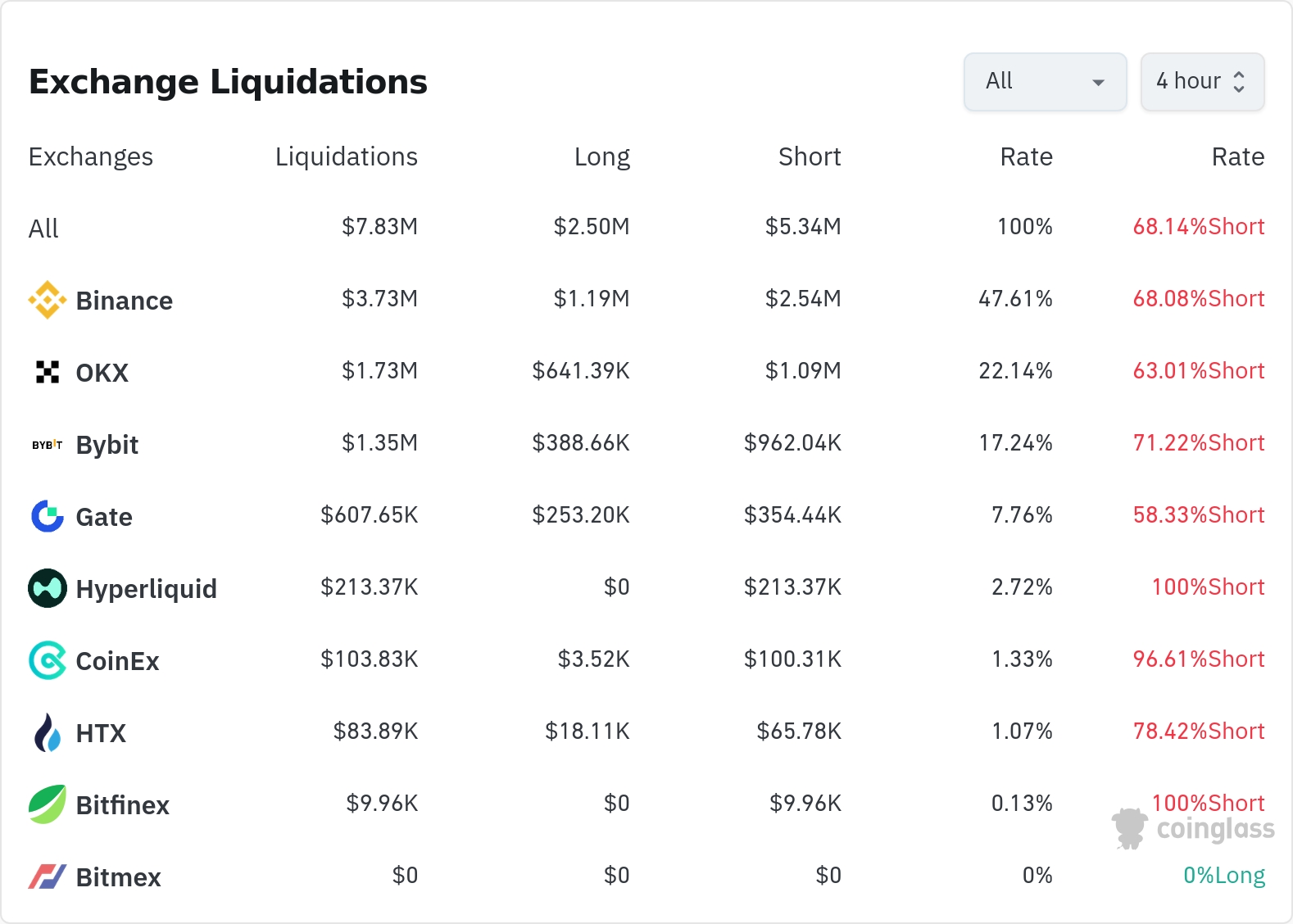
Task: Click the HTX flame logo icon
Action: pos(48,732)
